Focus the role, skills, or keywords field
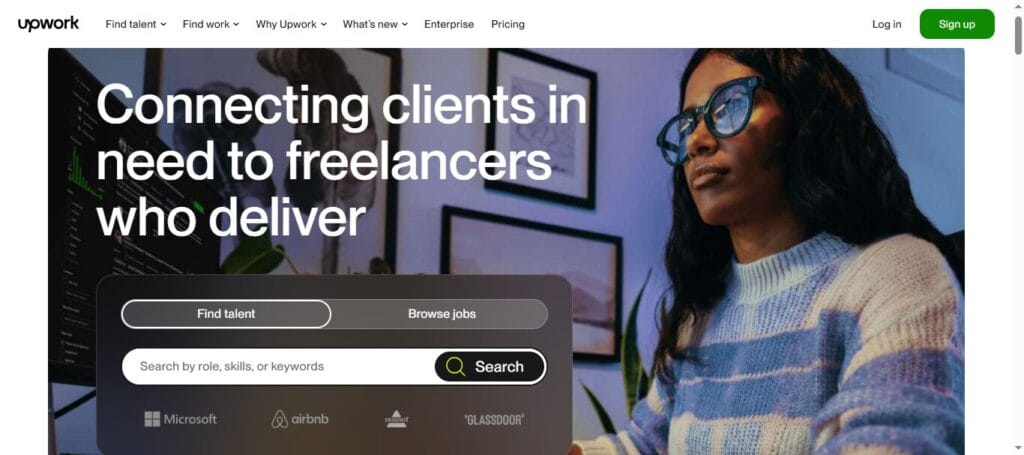Image resolution: width=1024 pixels, height=455 pixels. tap(278, 366)
